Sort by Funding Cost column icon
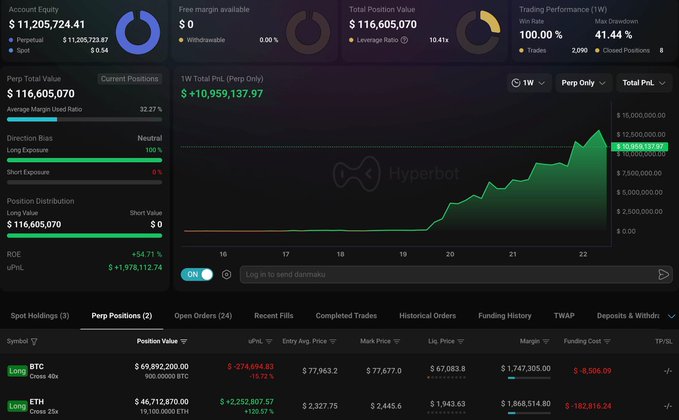 point(607,342)
